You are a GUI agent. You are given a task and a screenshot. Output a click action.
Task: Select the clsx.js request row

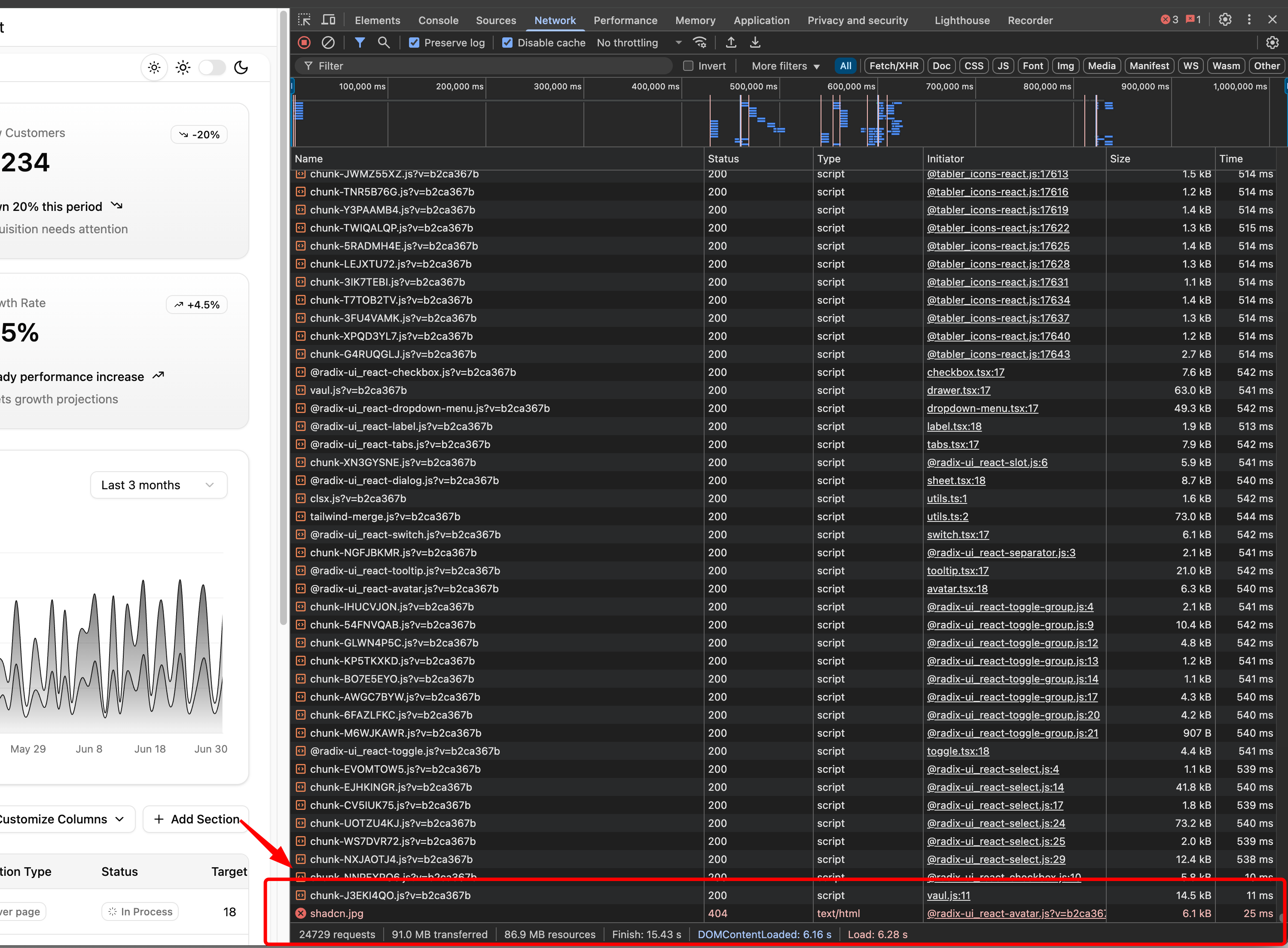(x=784, y=499)
